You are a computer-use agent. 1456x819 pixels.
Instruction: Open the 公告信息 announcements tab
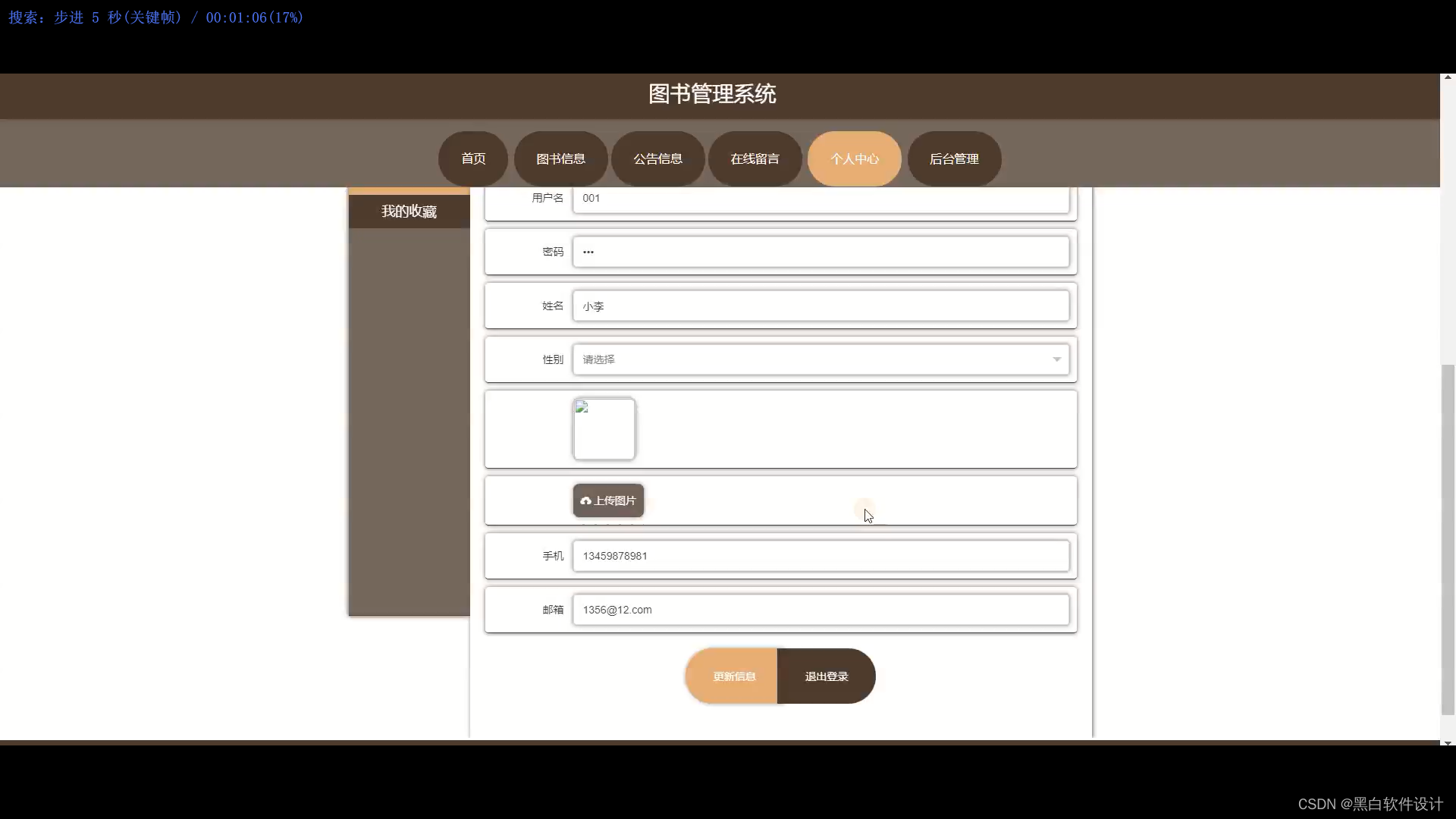[657, 158]
